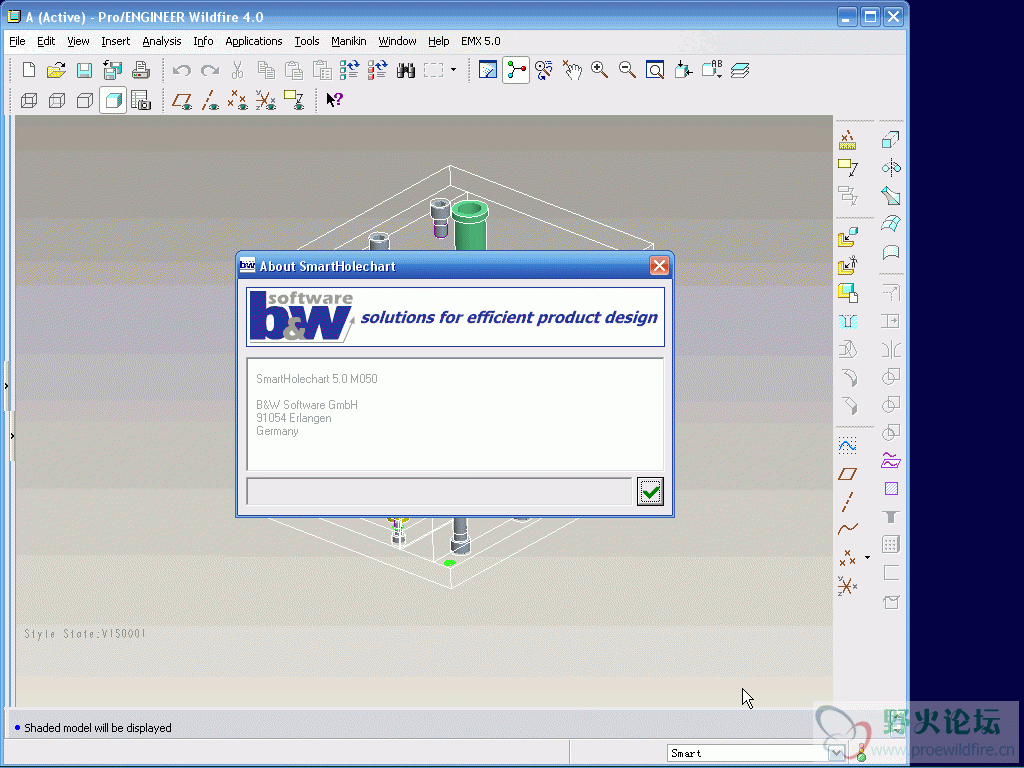Screen dimensions: 1024x768
Task: Open the EMX 5.0 menu
Action: tap(481, 41)
